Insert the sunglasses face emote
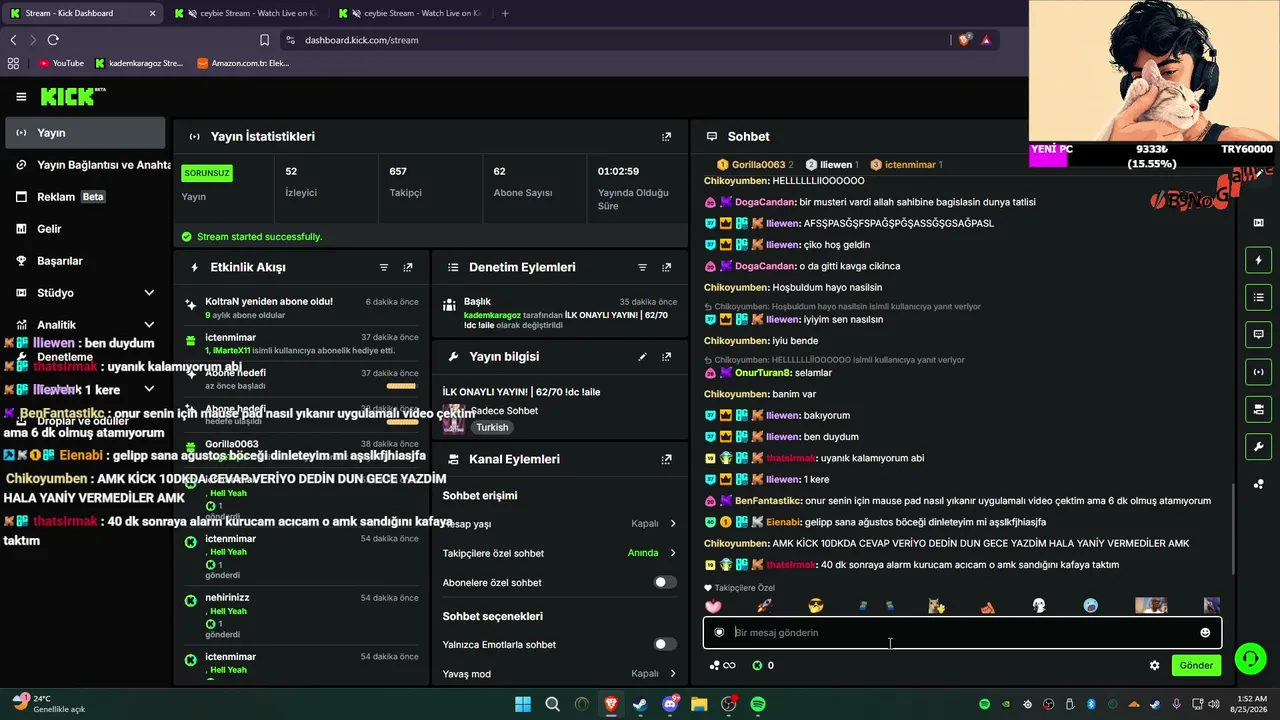This screenshot has height=720, width=1280. point(816,606)
